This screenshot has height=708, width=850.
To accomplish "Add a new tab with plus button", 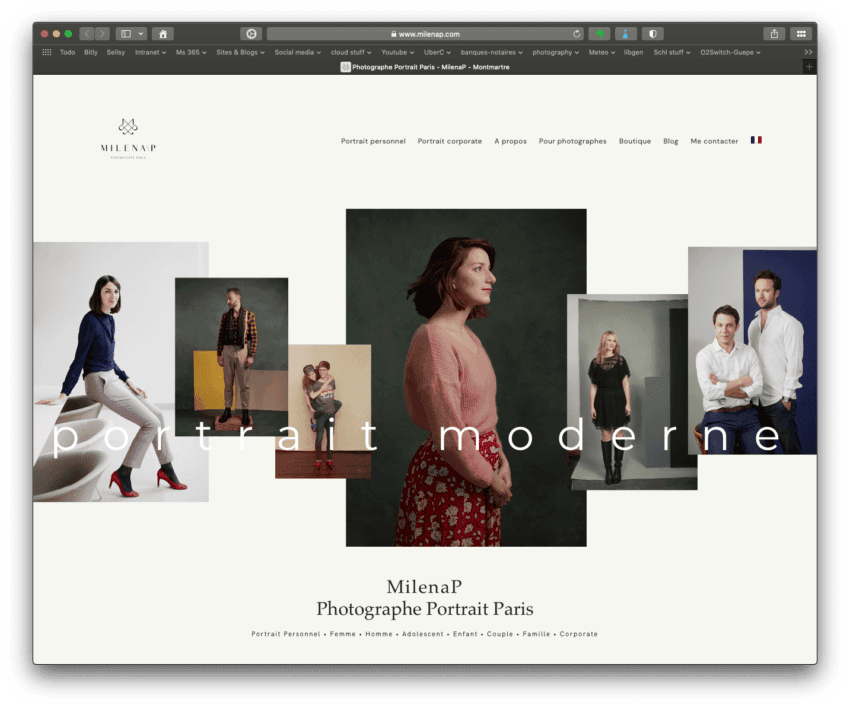I will click(x=809, y=67).
